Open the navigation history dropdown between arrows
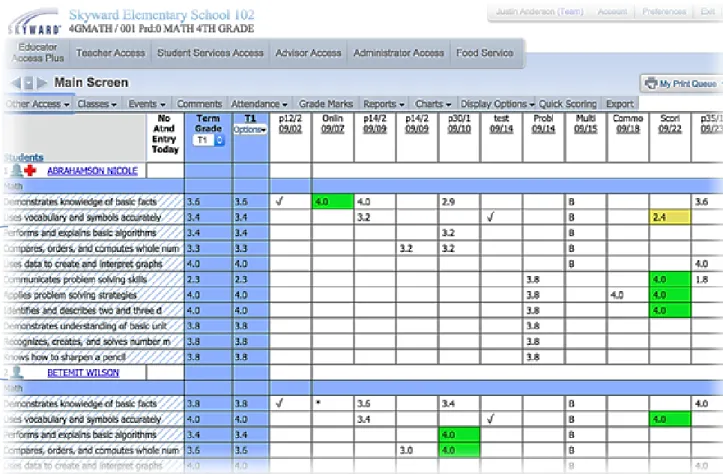 [x=29, y=83]
